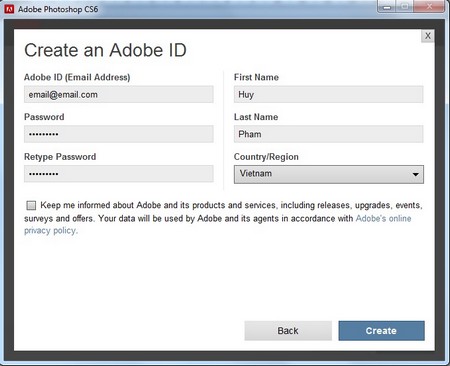The height and width of the screenshot is (366, 450).
Task: Click the Country/Region label
Action: click(x=266, y=157)
